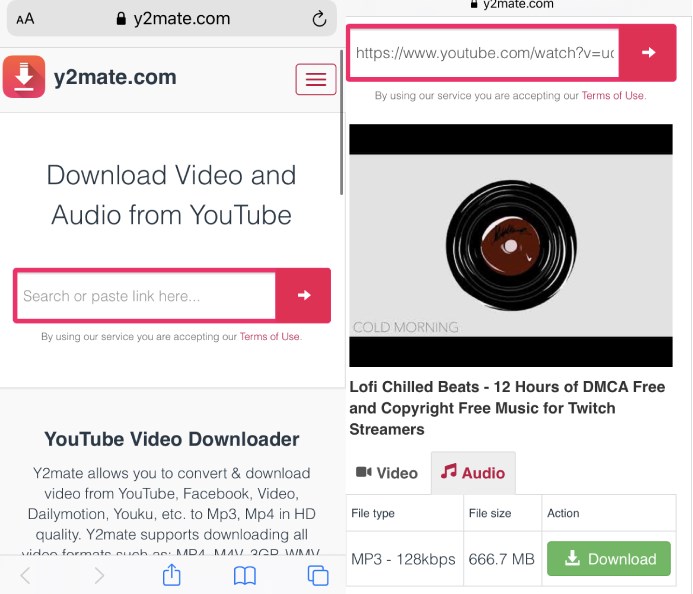Open the Safari share sheet icon
This screenshot has height=594, width=693.
(x=171, y=575)
